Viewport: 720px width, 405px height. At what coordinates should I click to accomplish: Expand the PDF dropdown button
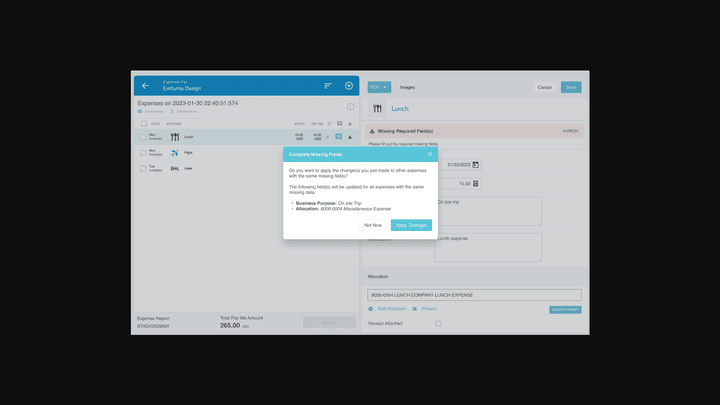(x=379, y=87)
